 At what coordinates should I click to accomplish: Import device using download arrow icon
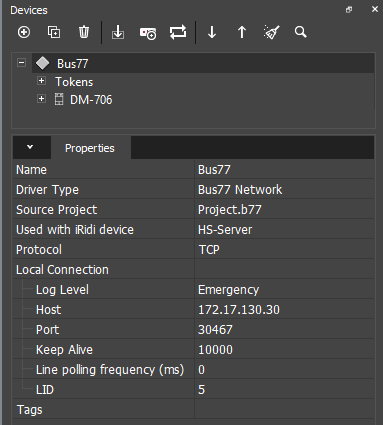pos(118,33)
